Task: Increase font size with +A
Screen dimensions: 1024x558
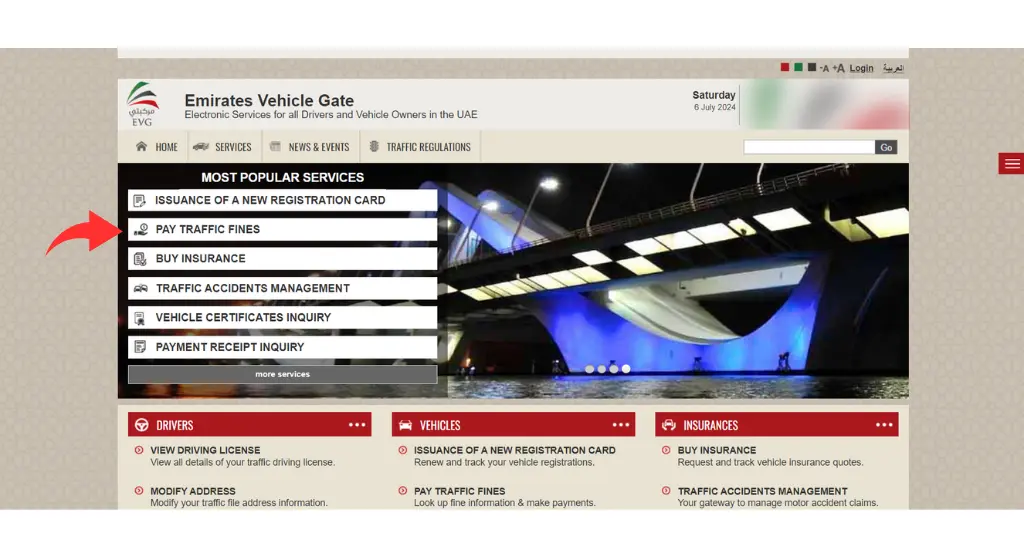Action: [x=839, y=68]
